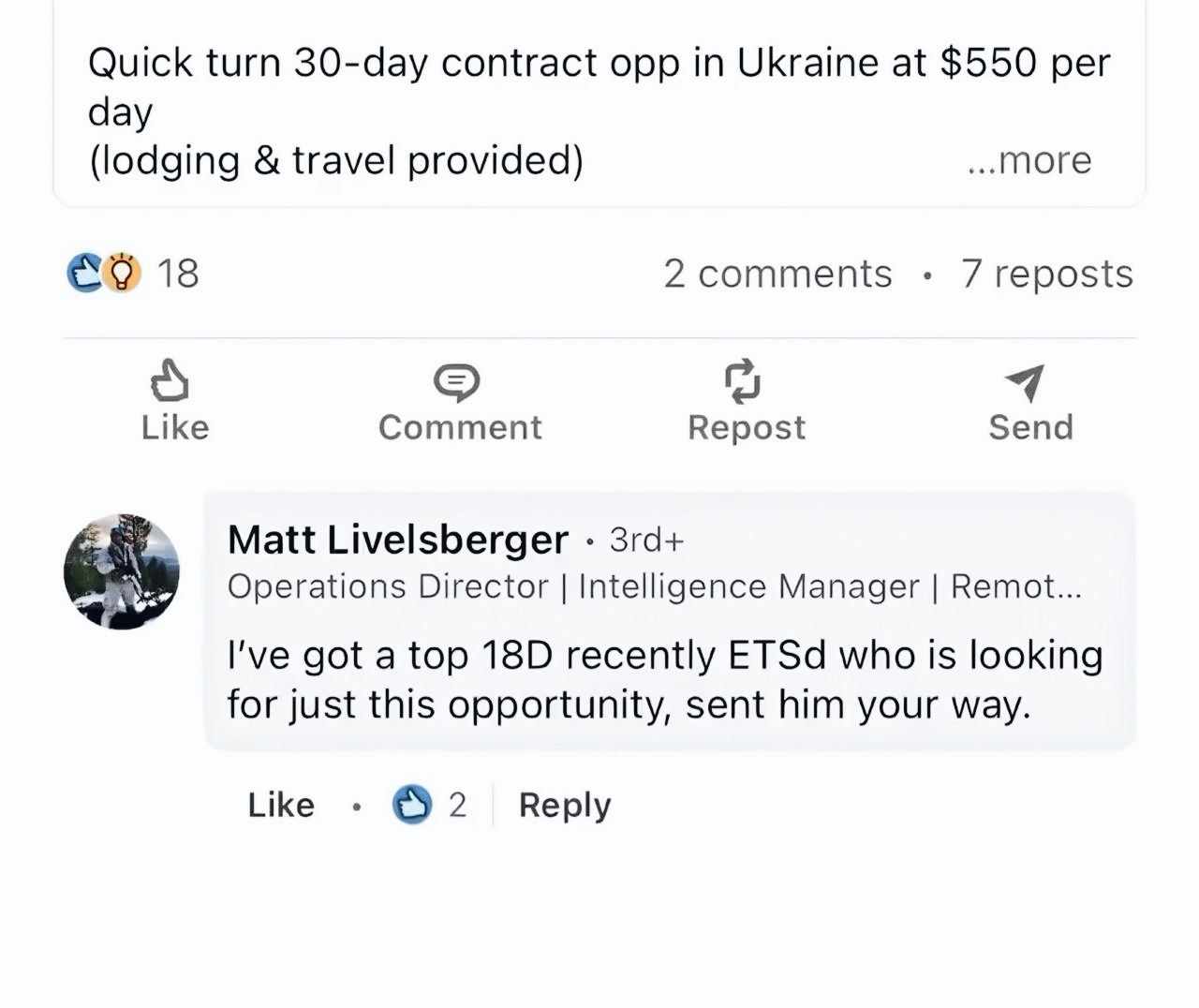Expand the post with "...more"
Image resolution: width=1199 pixels, height=1008 pixels.
(x=1029, y=160)
